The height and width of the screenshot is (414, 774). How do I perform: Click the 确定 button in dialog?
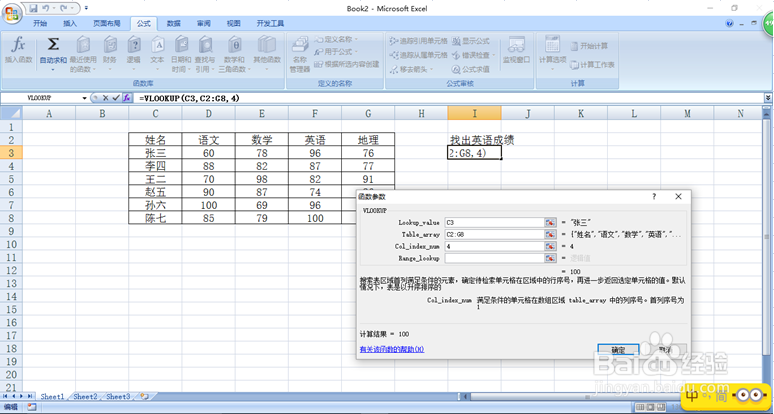(618, 350)
